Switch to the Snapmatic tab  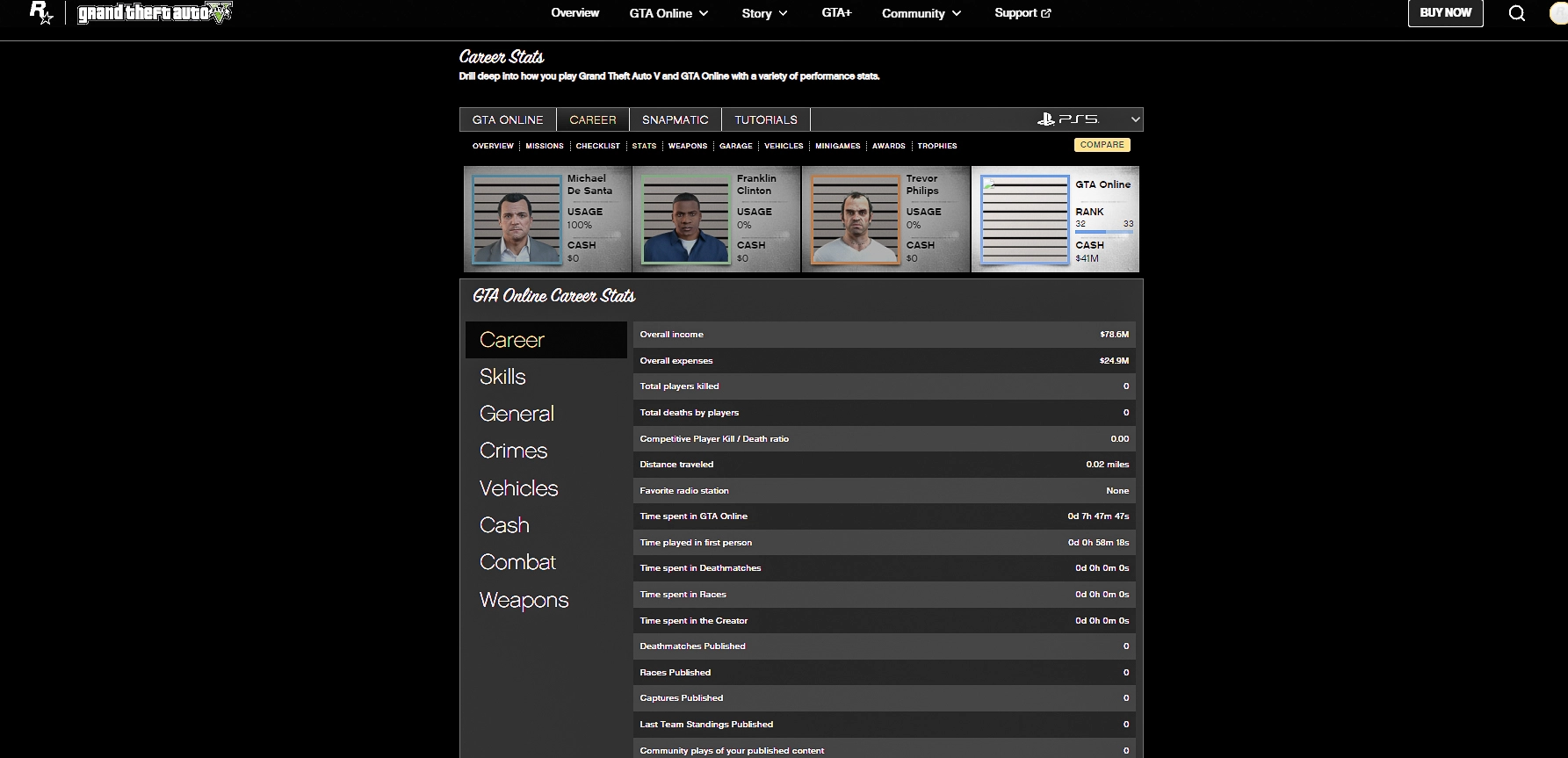click(x=675, y=119)
